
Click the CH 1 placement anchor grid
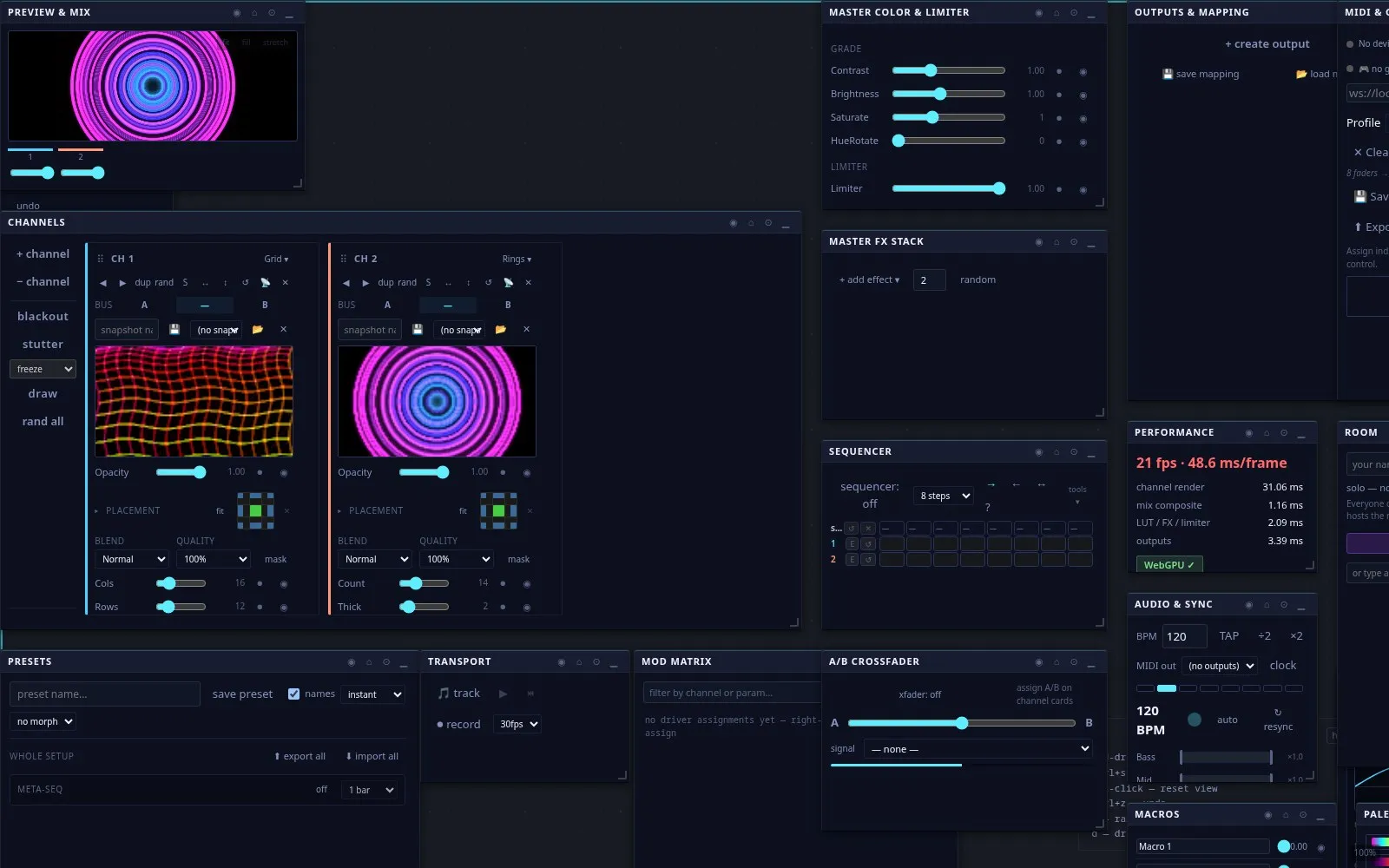pos(256,511)
